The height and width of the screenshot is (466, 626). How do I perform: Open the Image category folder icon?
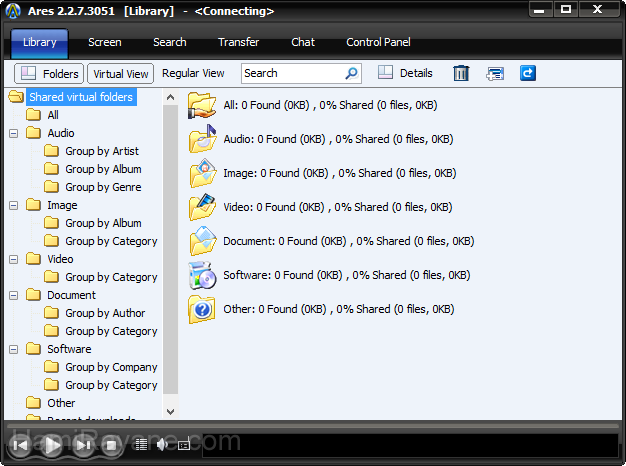[202, 173]
